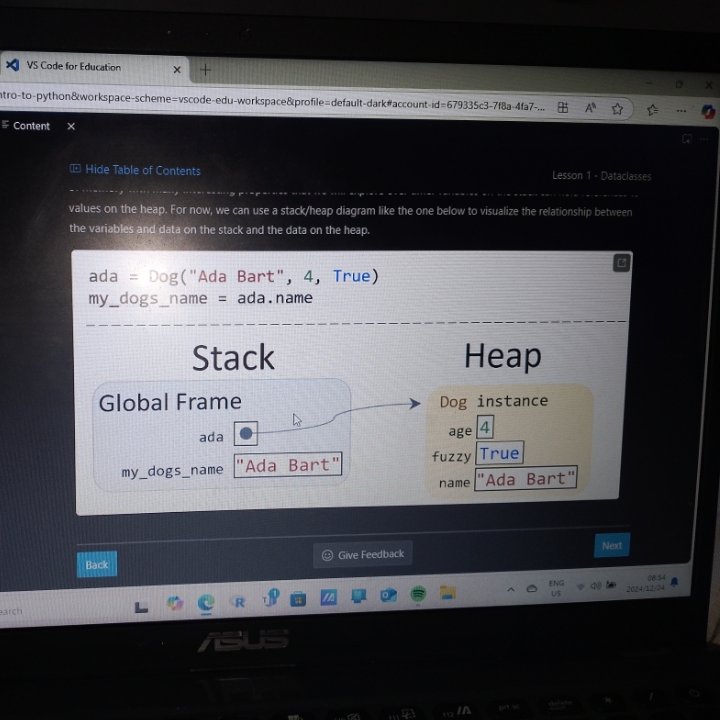Expand the hidden system tray icons chevron
Viewport: 720px width, 720px height.
pos(511,589)
